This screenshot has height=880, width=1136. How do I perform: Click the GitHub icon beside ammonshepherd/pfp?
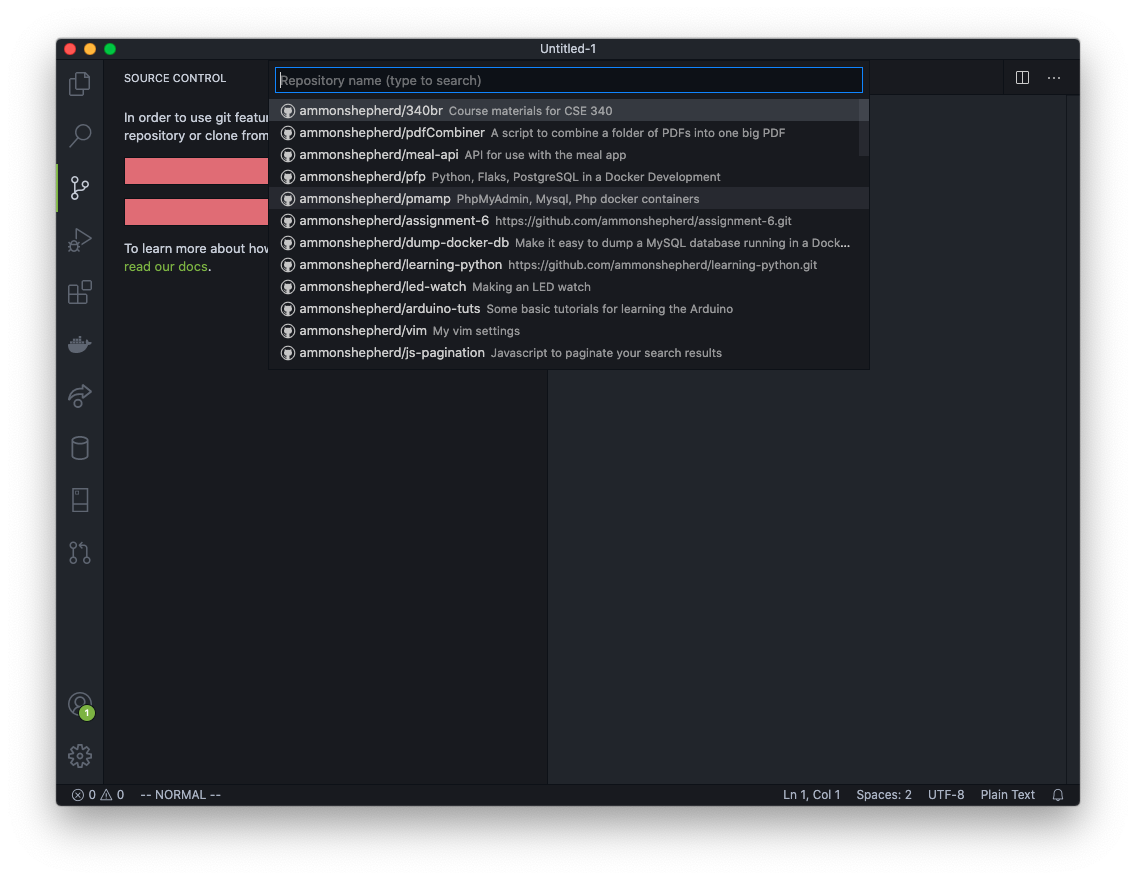point(288,177)
